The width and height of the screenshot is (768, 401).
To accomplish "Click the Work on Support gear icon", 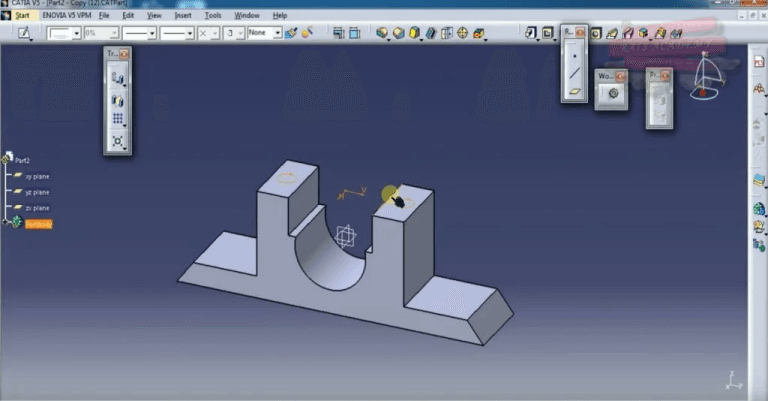I will 612,93.
